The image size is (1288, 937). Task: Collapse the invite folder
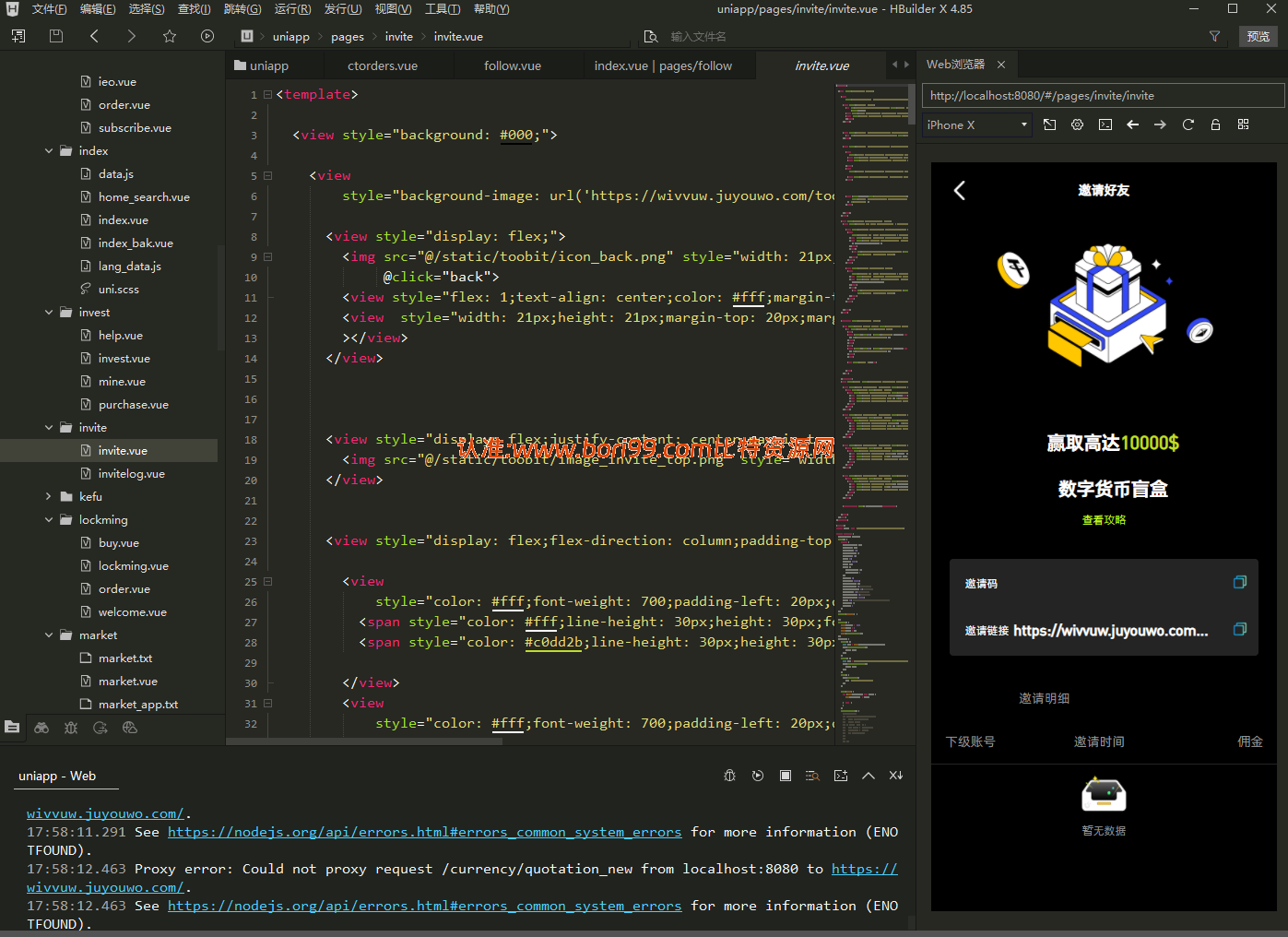[49, 427]
